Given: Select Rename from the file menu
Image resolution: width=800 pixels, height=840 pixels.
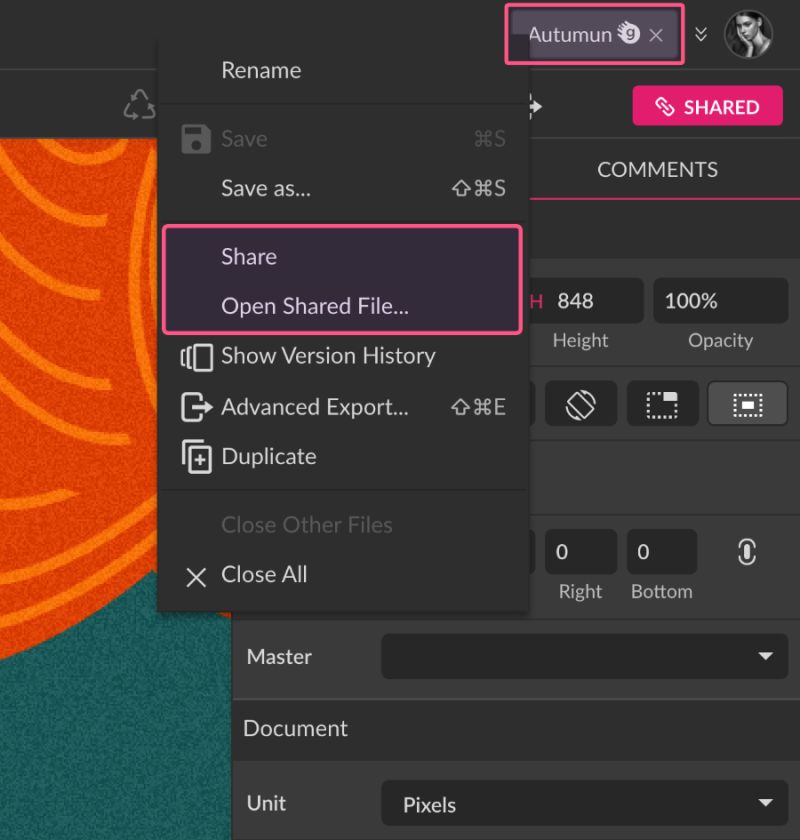Looking at the screenshot, I should (260, 70).
